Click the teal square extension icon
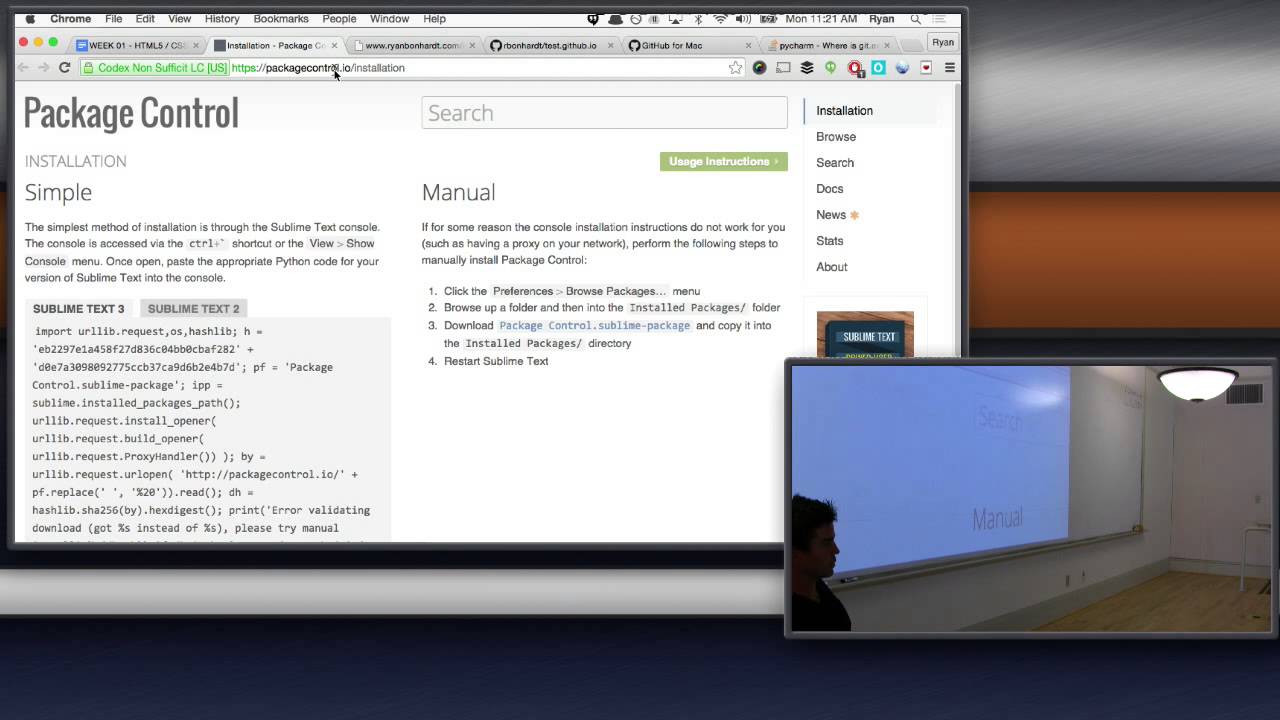 (x=878, y=68)
